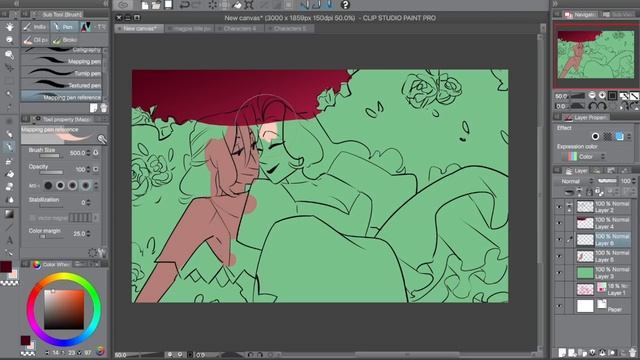The height and width of the screenshot is (360, 640).
Task: Zoom in using Navigator plus icon
Action: 602,96
